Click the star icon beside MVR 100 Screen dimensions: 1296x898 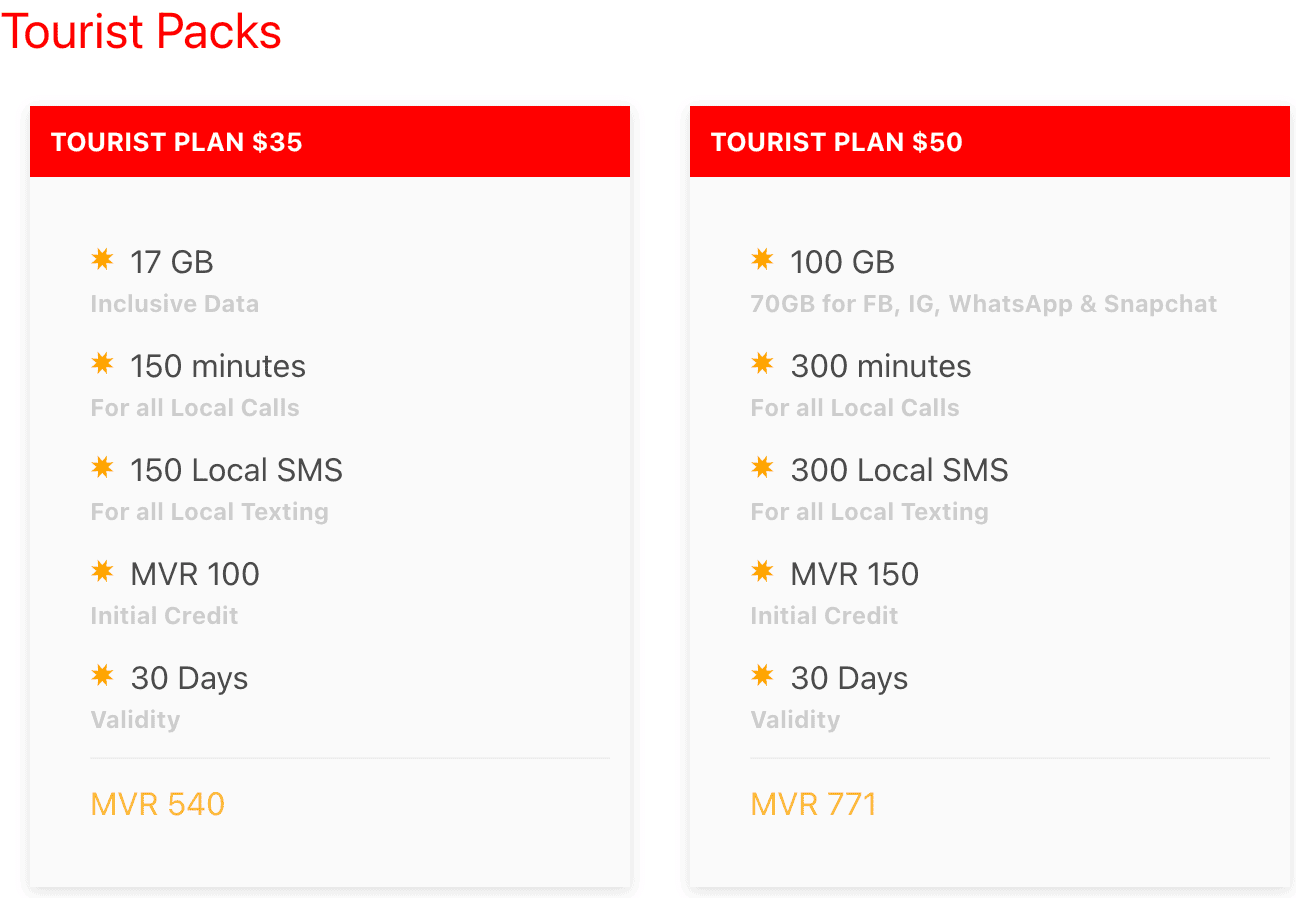coord(102,572)
